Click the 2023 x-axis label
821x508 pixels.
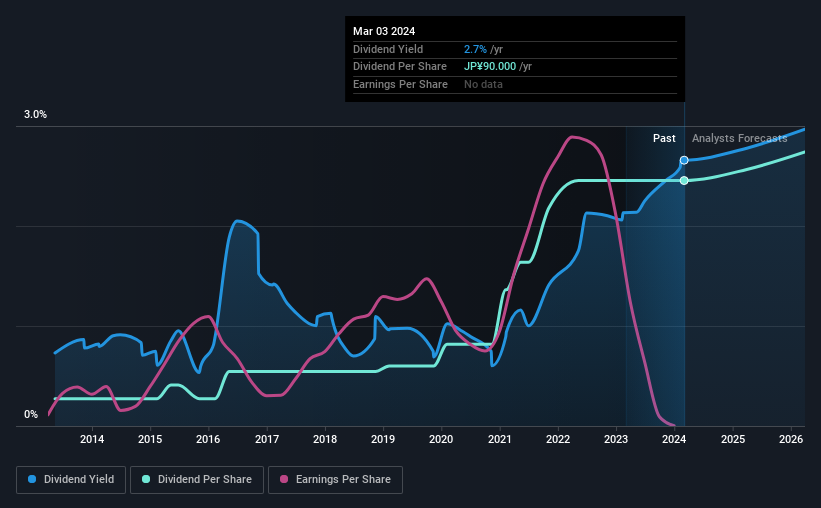tap(616, 439)
